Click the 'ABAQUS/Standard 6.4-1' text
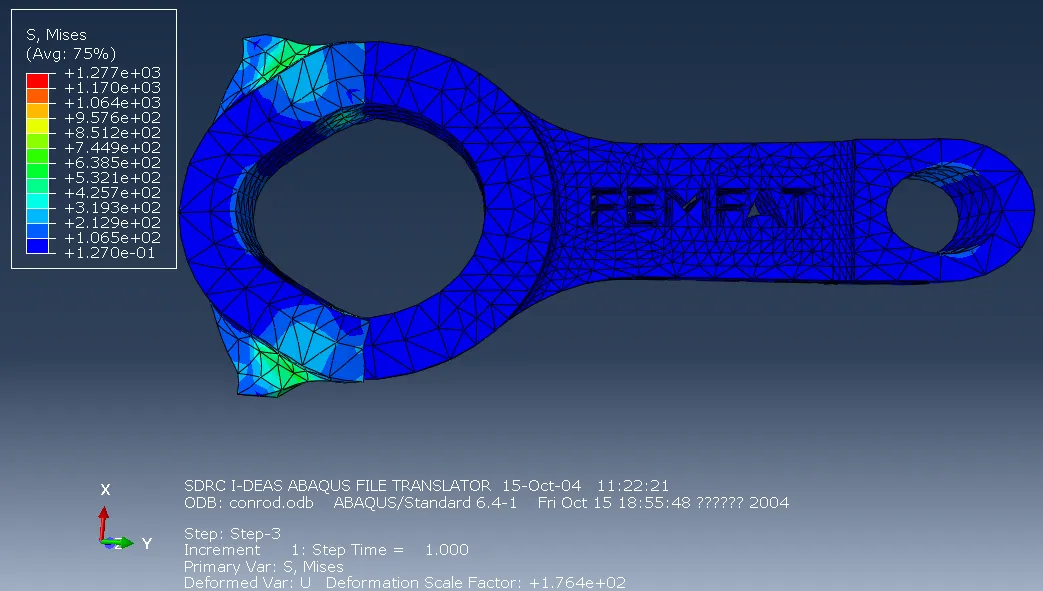This screenshot has width=1043, height=591. click(x=425, y=502)
